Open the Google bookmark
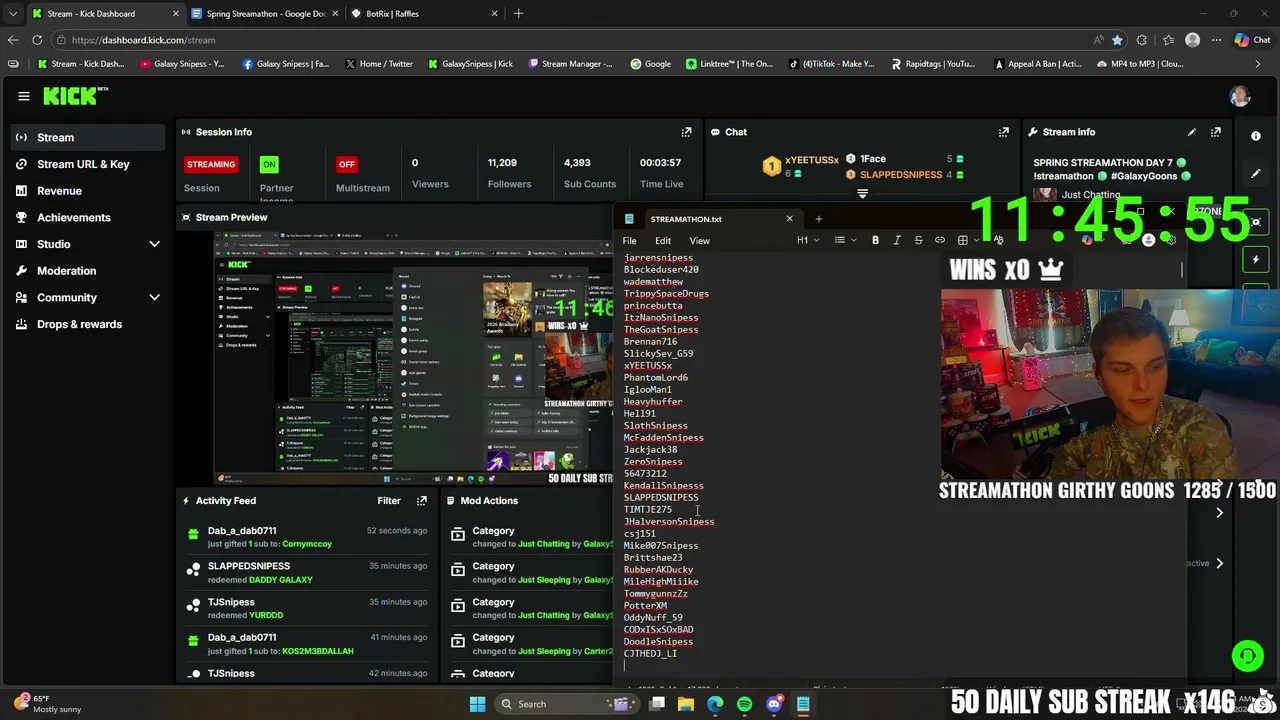This screenshot has width=1280, height=720. point(650,64)
